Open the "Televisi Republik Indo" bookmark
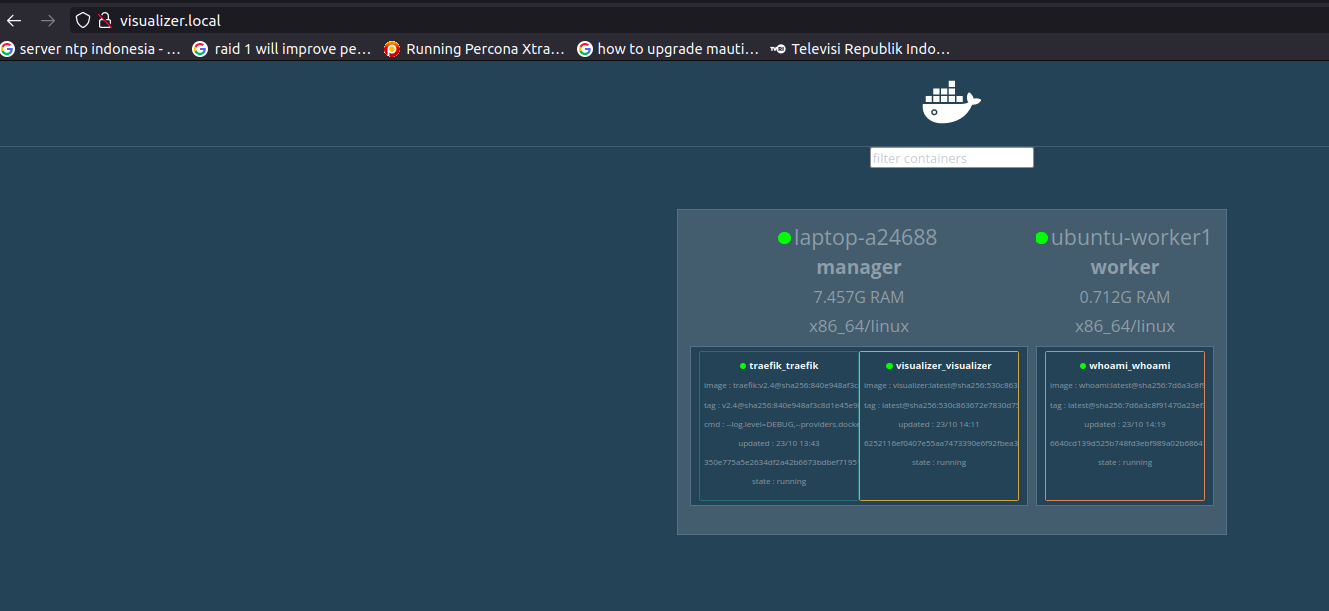The image size is (1329, 611). click(860, 48)
